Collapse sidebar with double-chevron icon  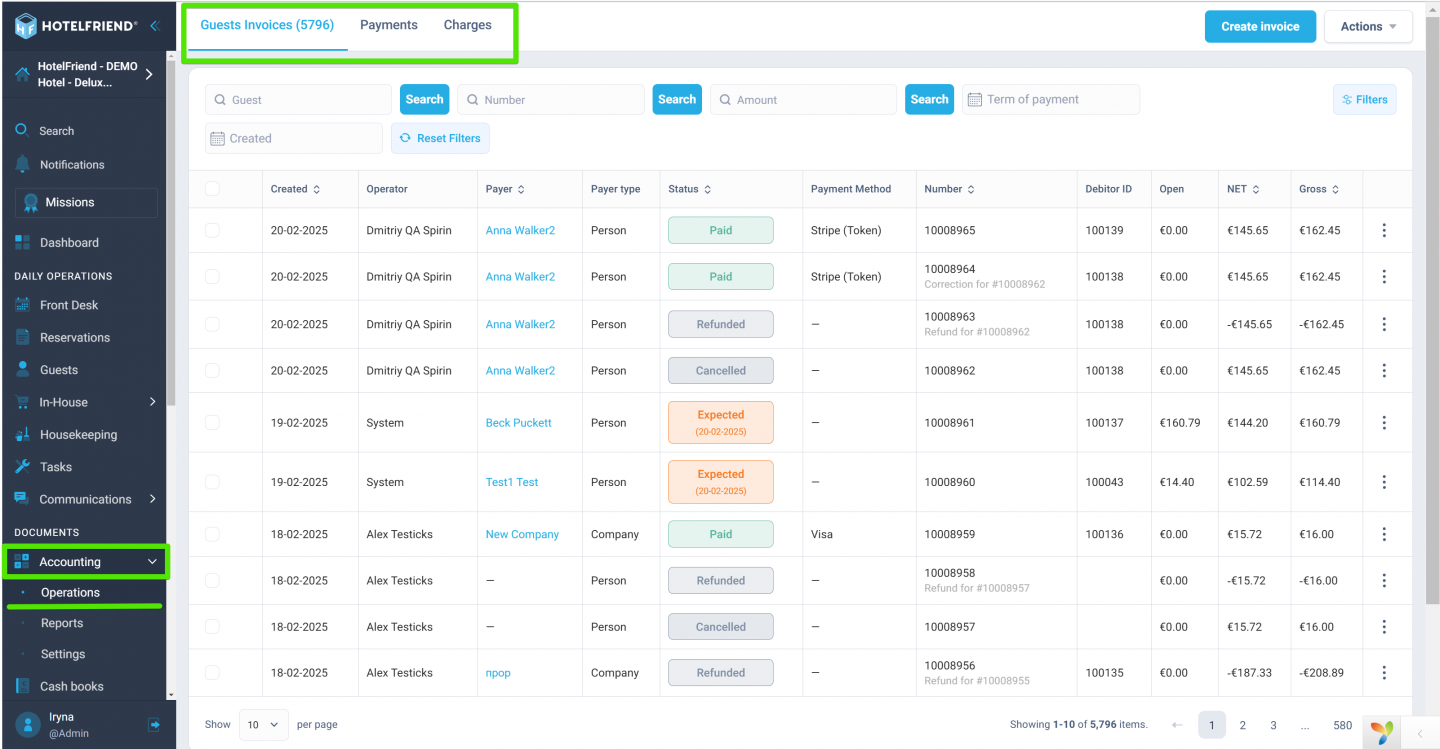click(x=154, y=26)
